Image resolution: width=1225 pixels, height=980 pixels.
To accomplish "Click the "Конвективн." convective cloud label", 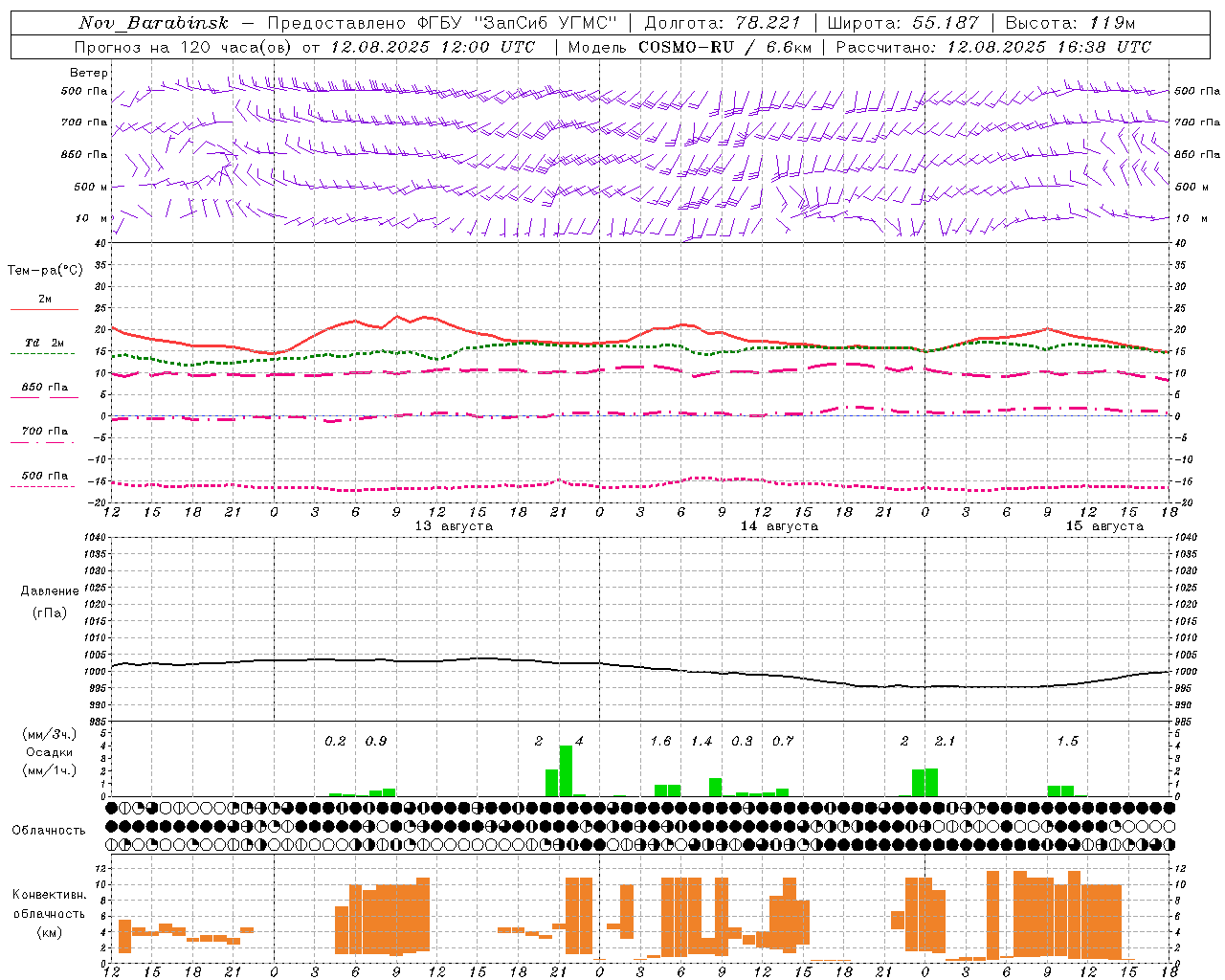I will point(49,895).
